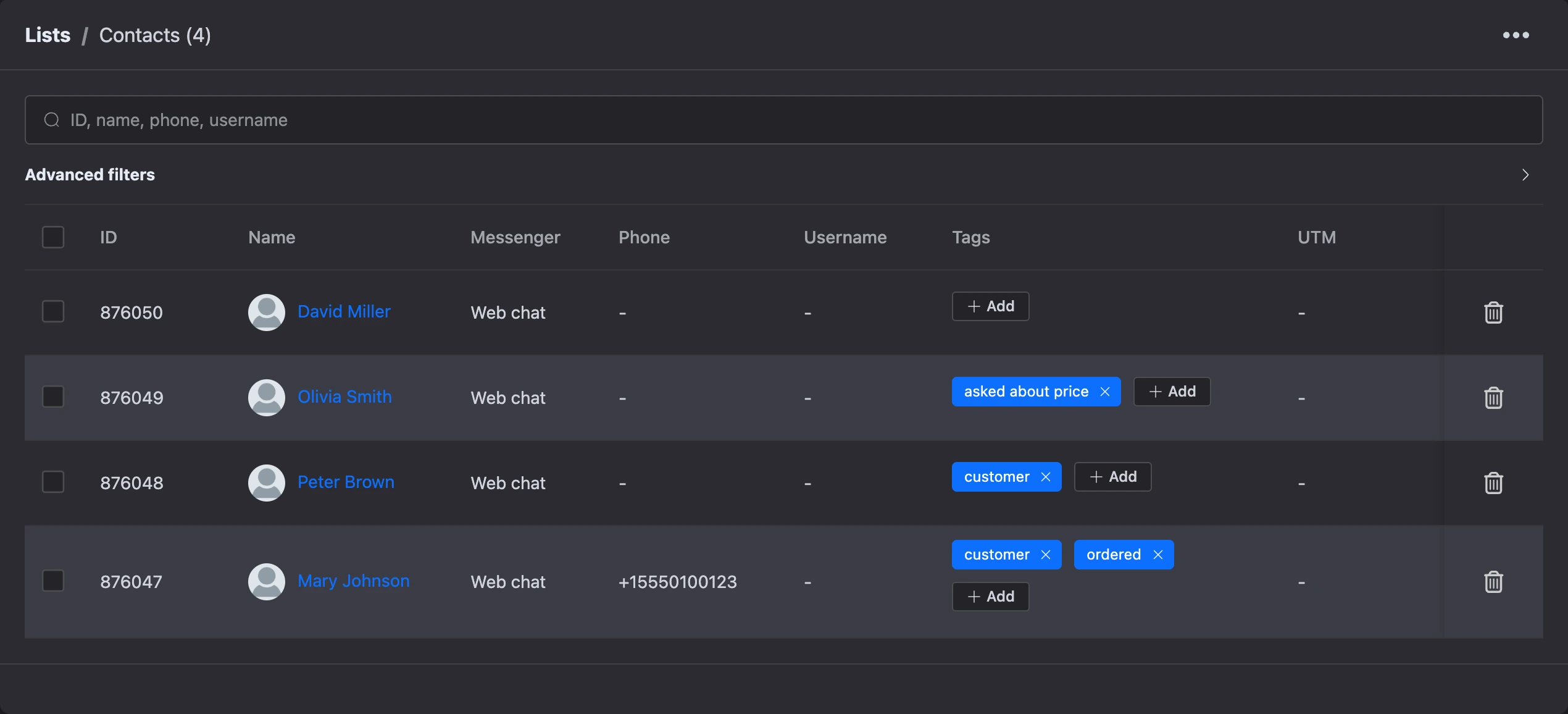
Task: Add a tag to David Miller
Action: [x=990, y=306]
